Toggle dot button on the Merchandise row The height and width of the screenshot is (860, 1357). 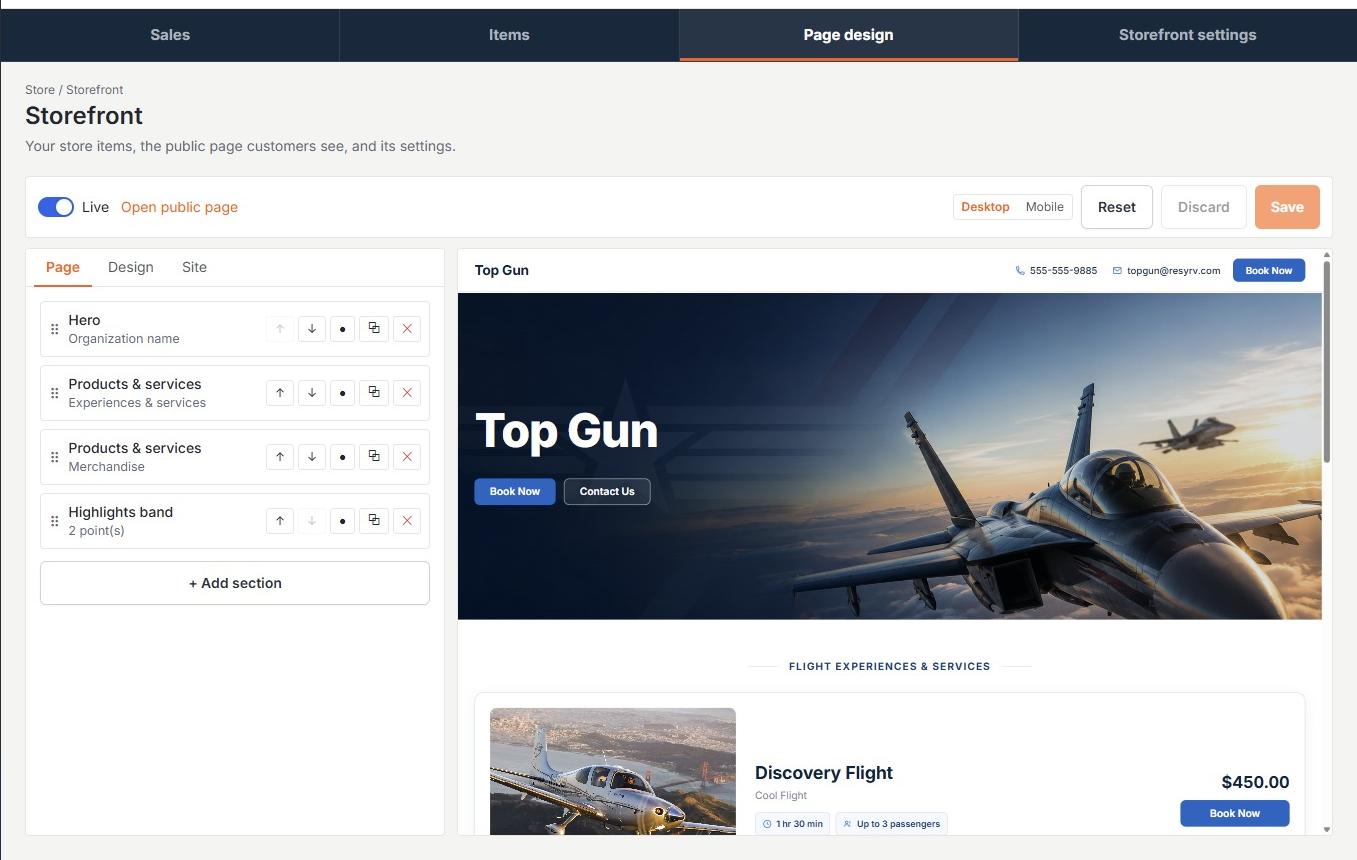coord(343,457)
